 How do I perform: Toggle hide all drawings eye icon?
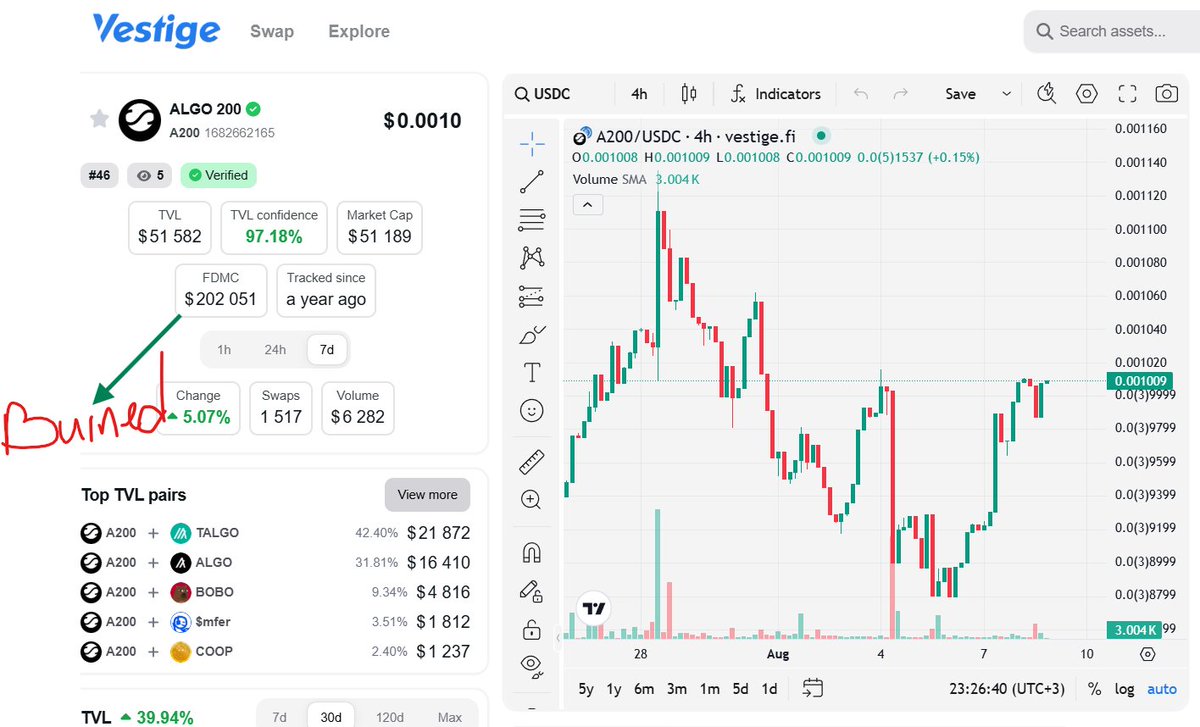pyautogui.click(x=532, y=665)
